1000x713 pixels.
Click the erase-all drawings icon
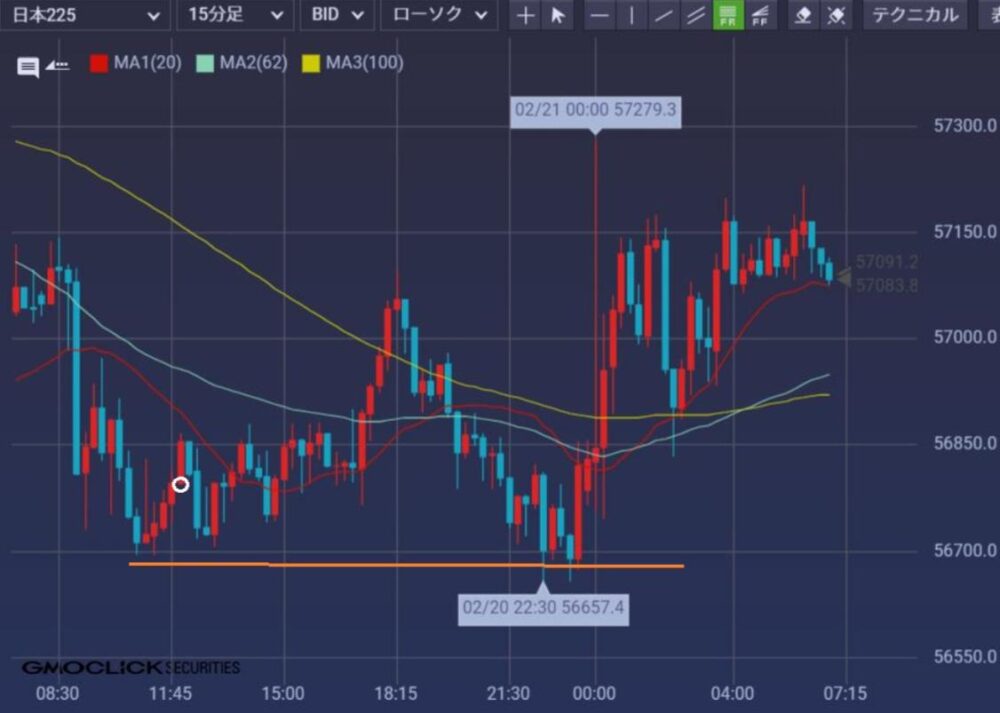(836, 16)
